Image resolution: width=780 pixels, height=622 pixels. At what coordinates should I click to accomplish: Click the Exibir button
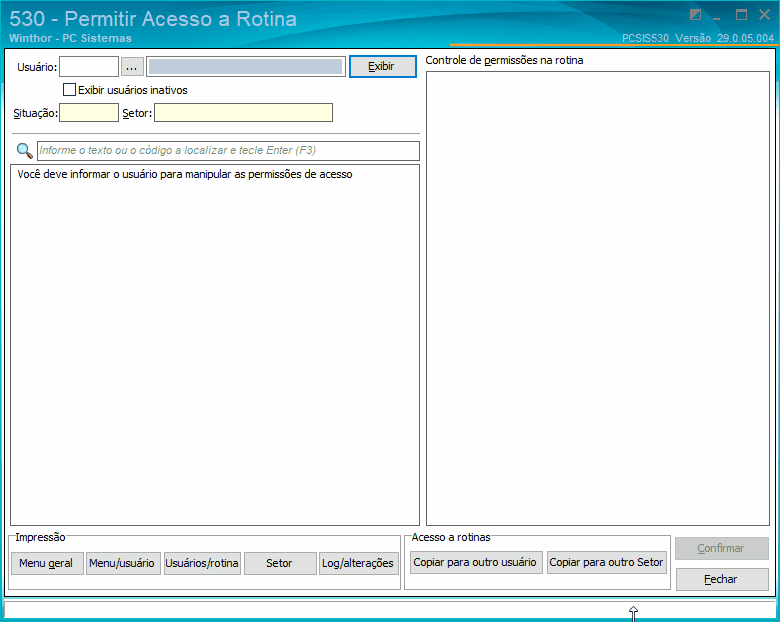pyautogui.click(x=383, y=66)
